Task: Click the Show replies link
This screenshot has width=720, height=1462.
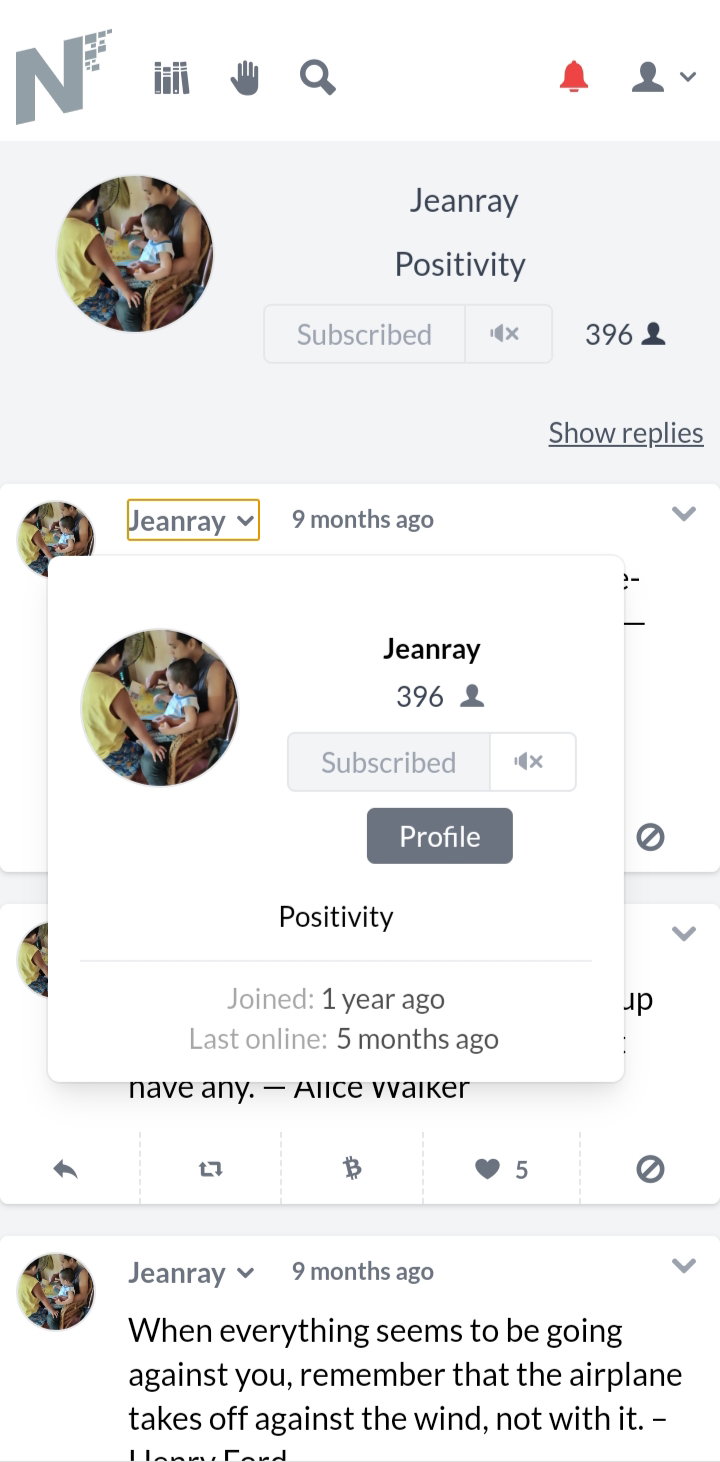Action: 626,433
